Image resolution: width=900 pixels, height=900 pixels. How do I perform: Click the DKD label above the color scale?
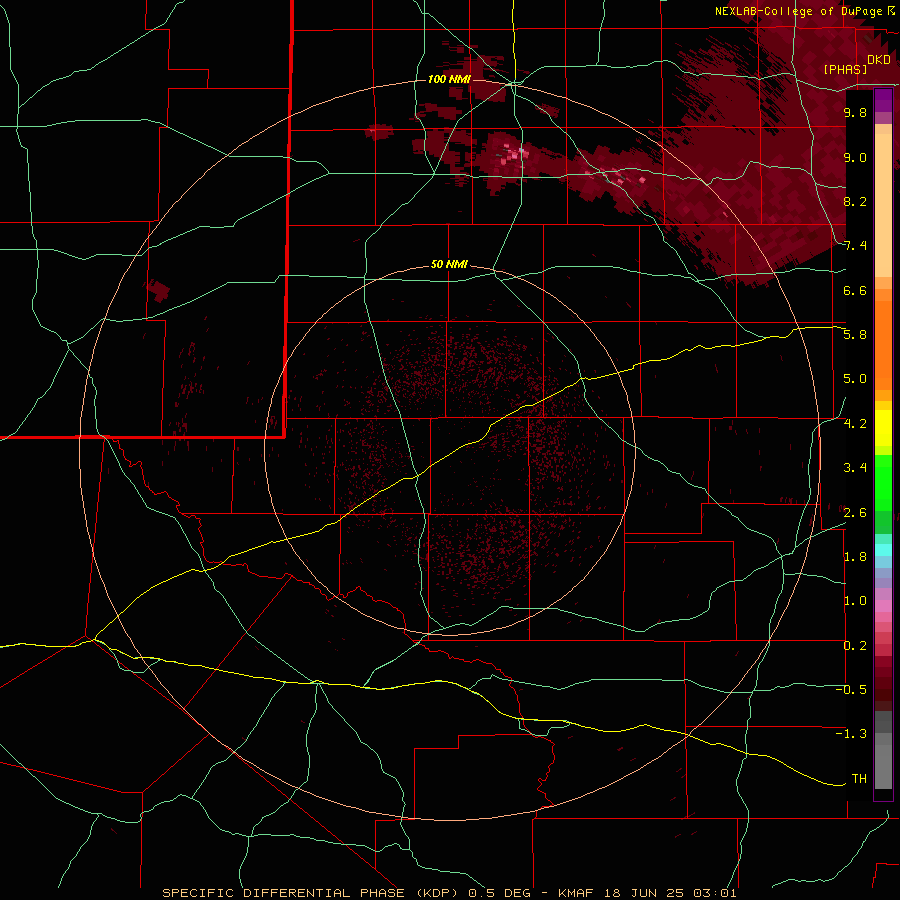879,60
